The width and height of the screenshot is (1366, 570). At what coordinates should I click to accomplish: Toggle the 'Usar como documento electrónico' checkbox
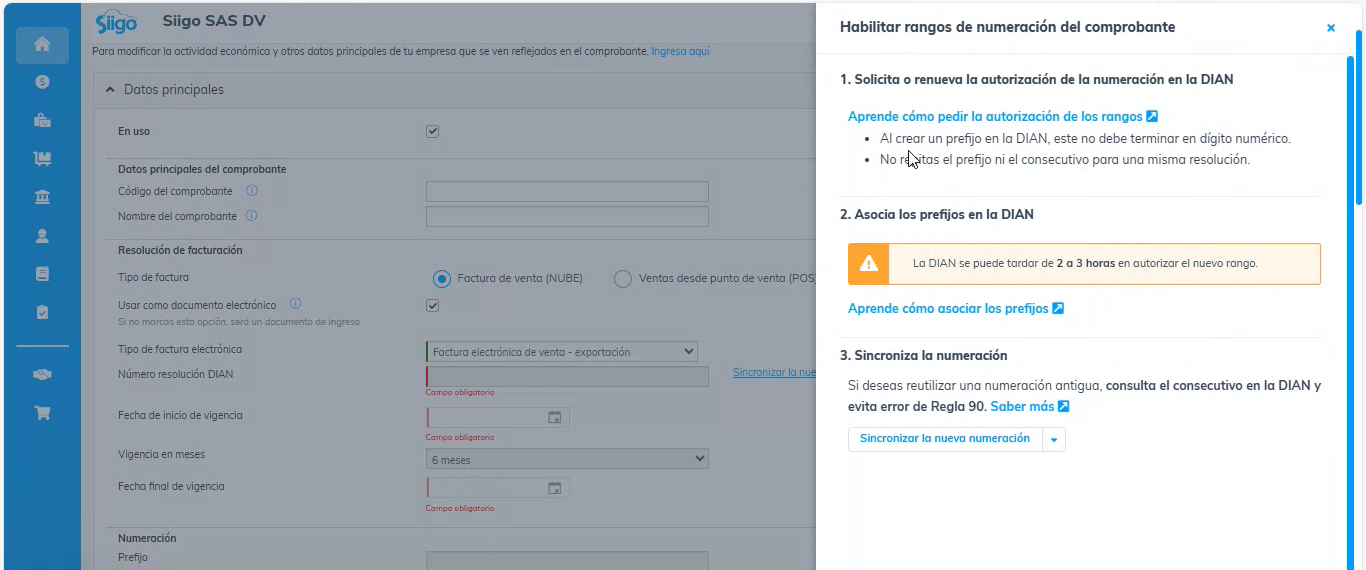433,305
